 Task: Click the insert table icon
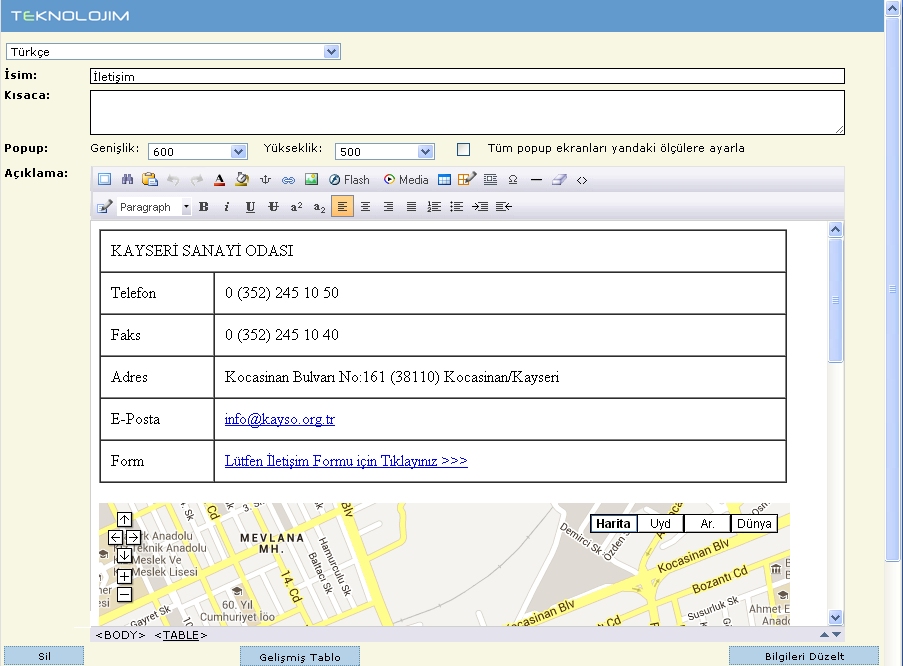(x=444, y=180)
